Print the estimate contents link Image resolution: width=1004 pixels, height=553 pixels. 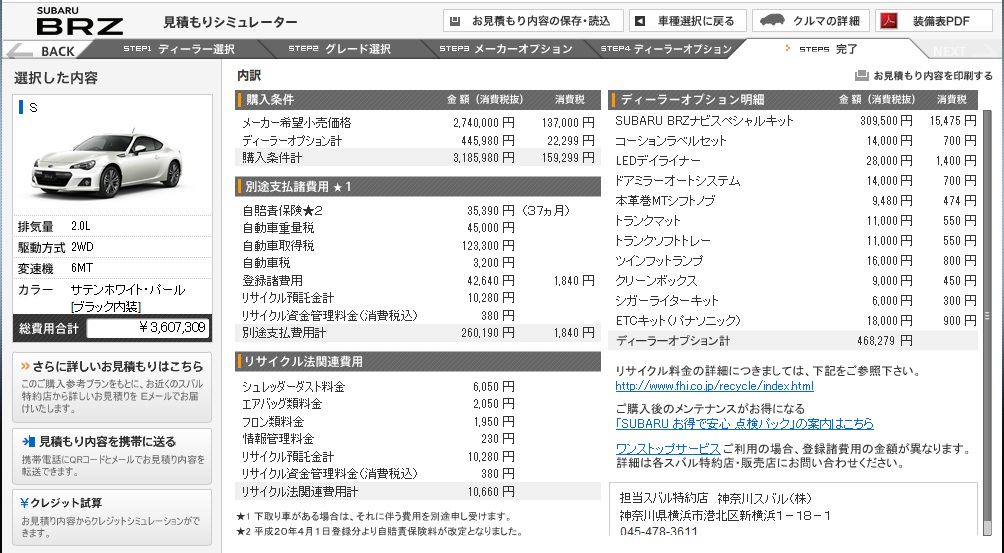[932, 76]
